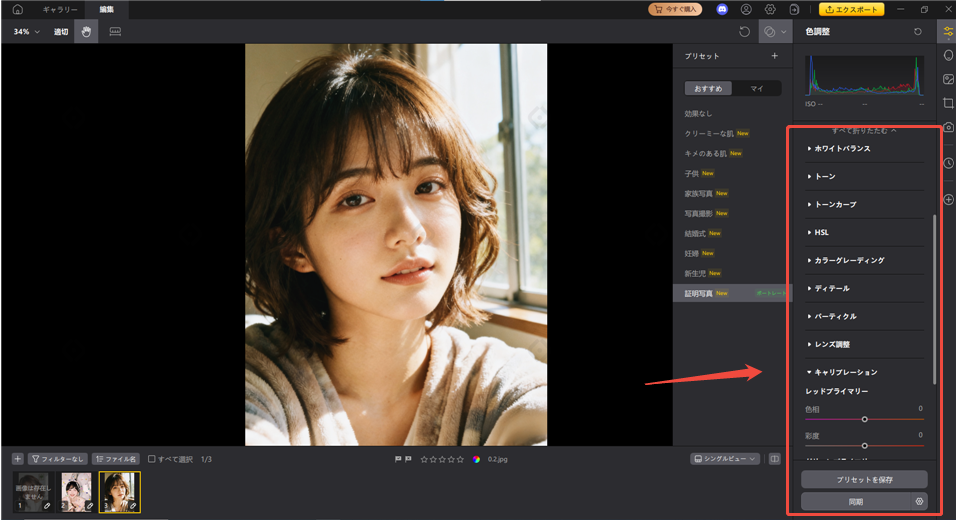Apply the 証明写真 preset
957x521 pixels.
click(x=732, y=293)
